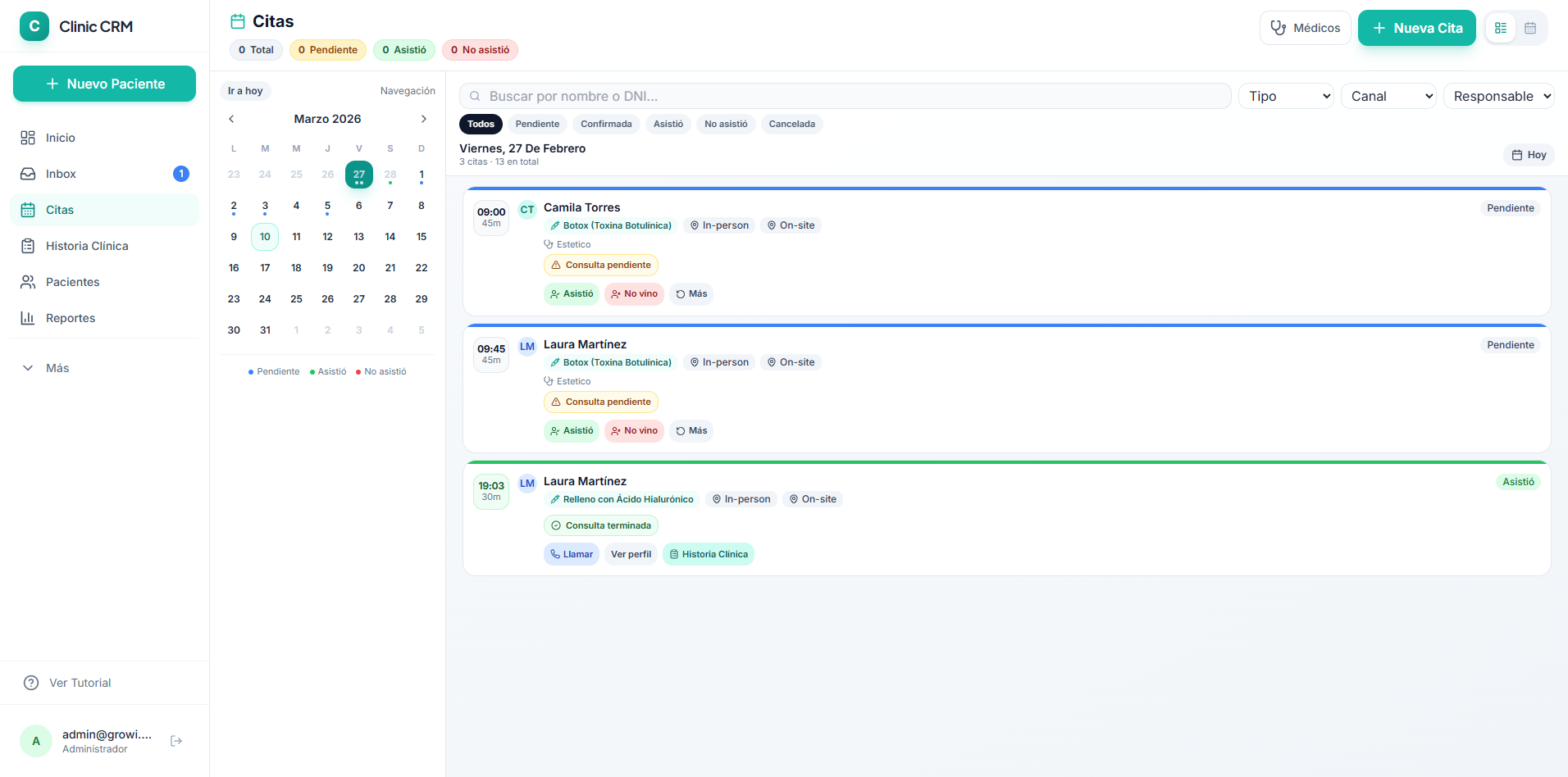Switch to the calendar view icon
The height and width of the screenshot is (777, 1568).
click(1530, 28)
